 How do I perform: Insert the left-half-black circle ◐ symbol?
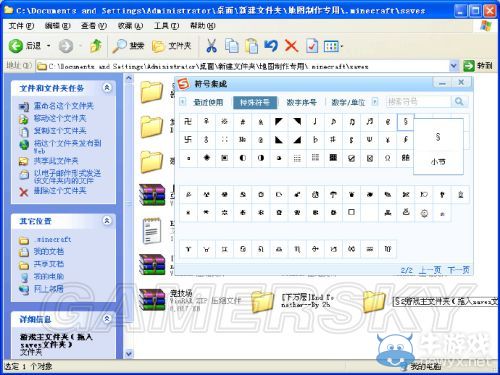pos(243,158)
